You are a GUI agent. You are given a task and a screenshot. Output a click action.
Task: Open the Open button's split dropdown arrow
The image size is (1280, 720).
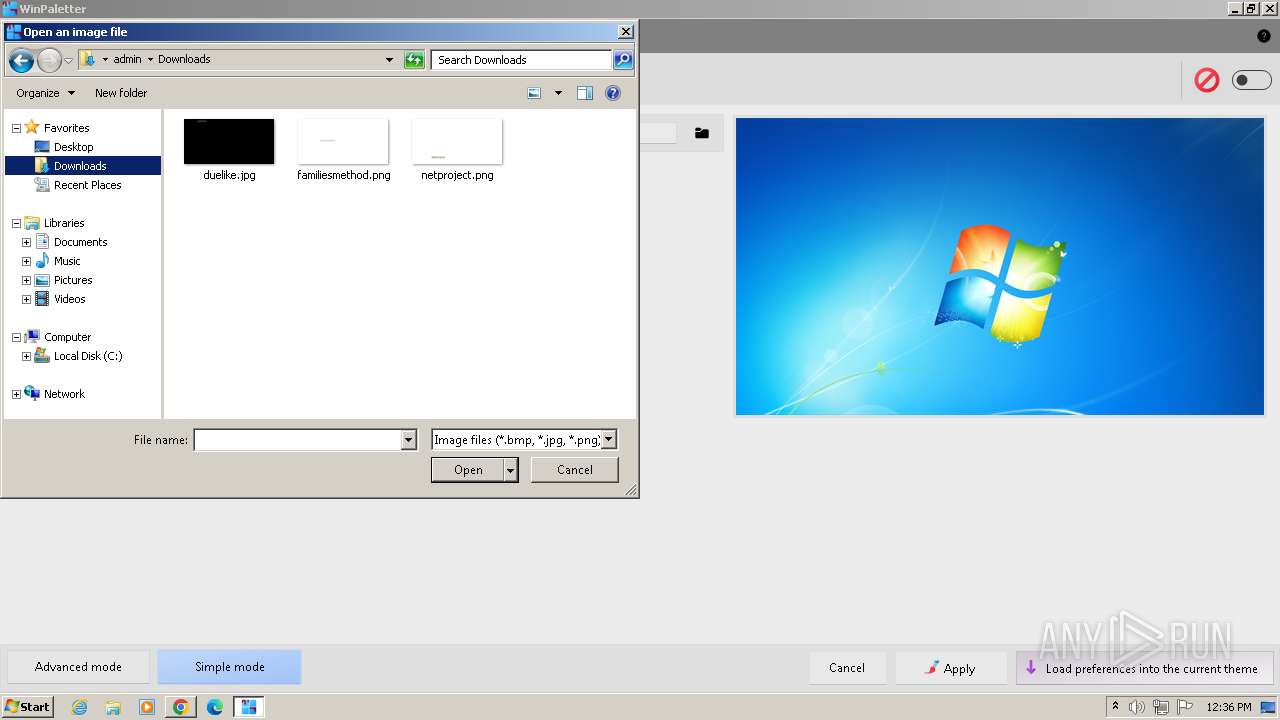tap(511, 470)
